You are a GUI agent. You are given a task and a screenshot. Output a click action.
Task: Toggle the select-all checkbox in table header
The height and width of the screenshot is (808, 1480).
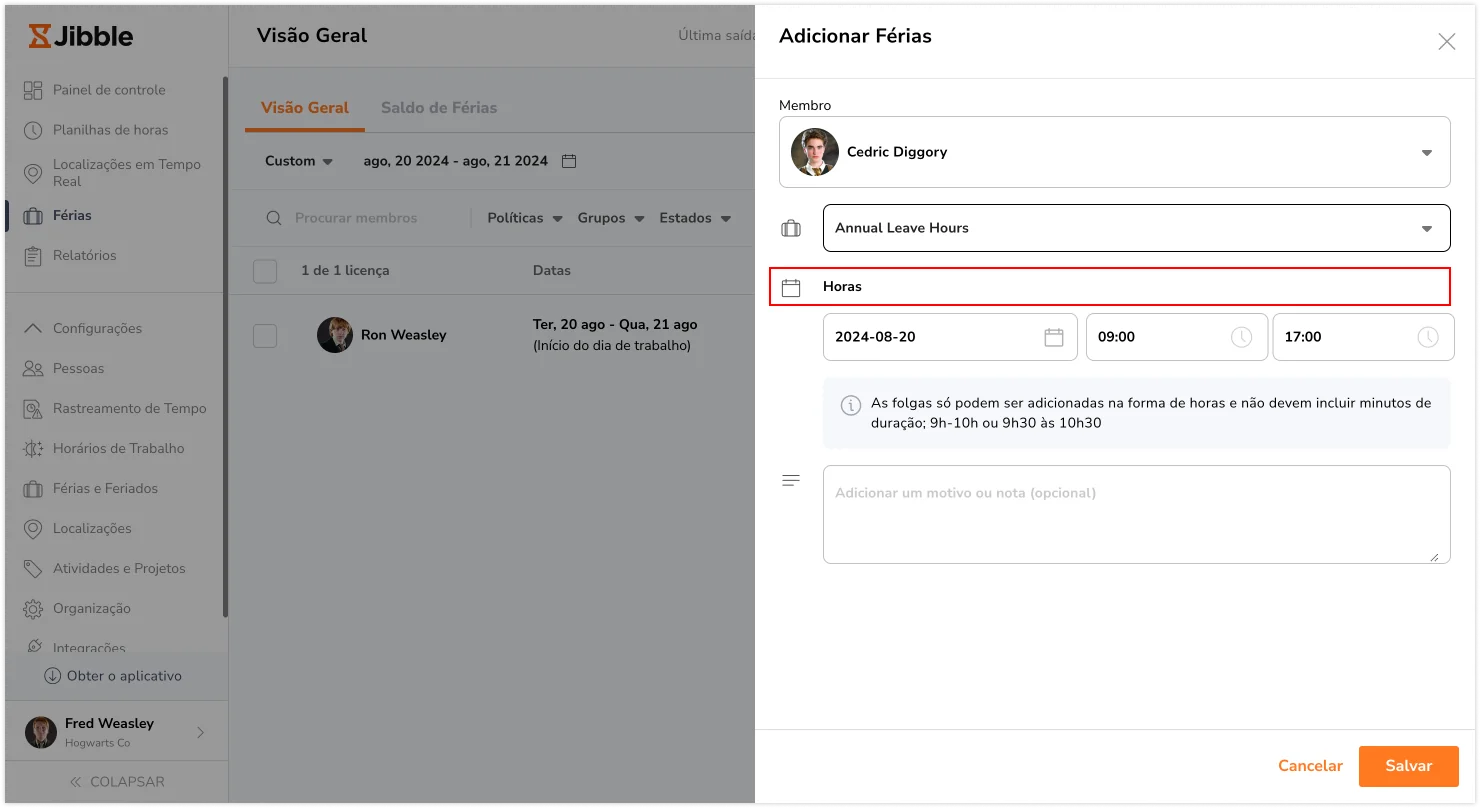[265, 271]
